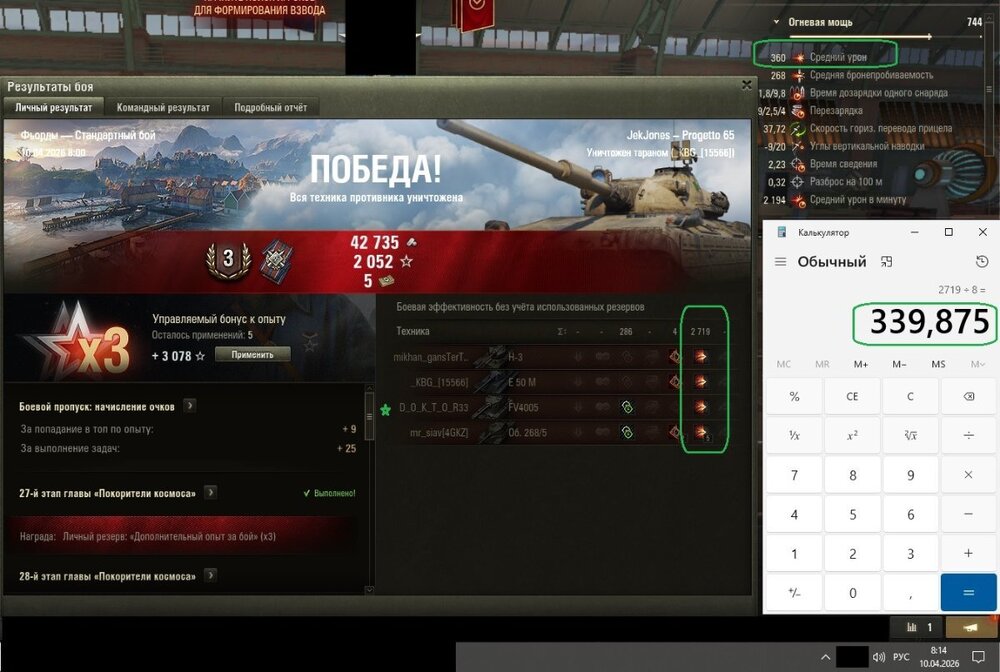
Task: Click the spotting icon in FV4005 row
Action: coord(627,407)
